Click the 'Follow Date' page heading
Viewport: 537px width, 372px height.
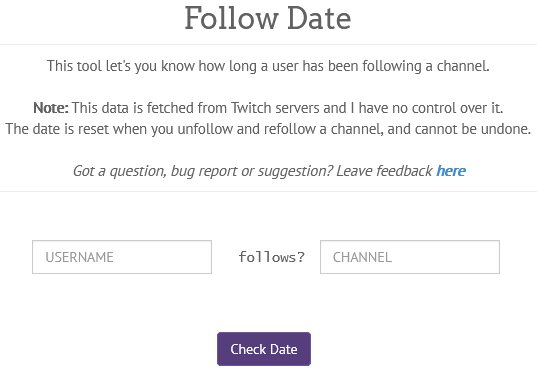(x=268, y=18)
